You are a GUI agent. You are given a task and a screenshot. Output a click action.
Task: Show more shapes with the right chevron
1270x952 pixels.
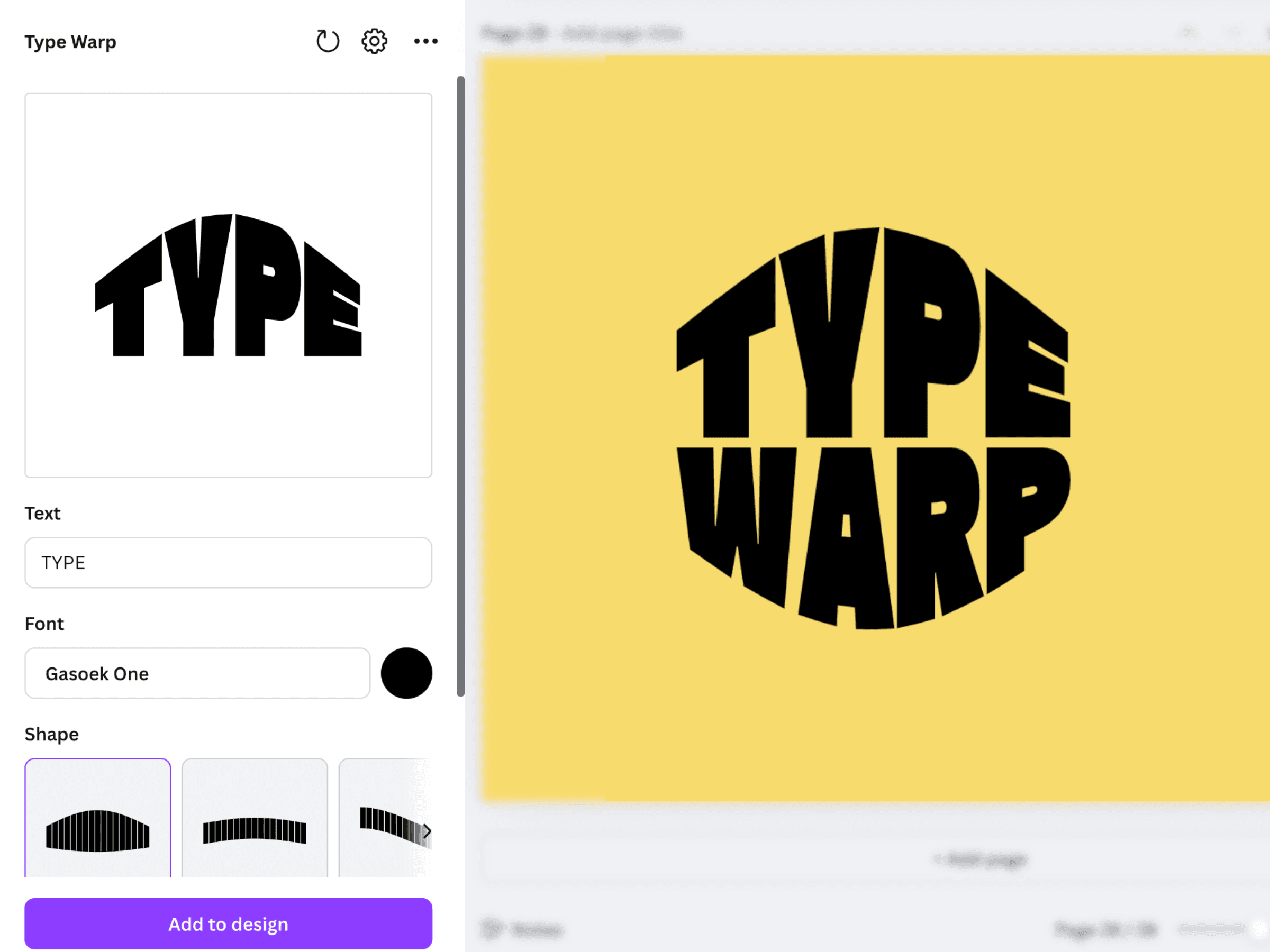click(427, 831)
